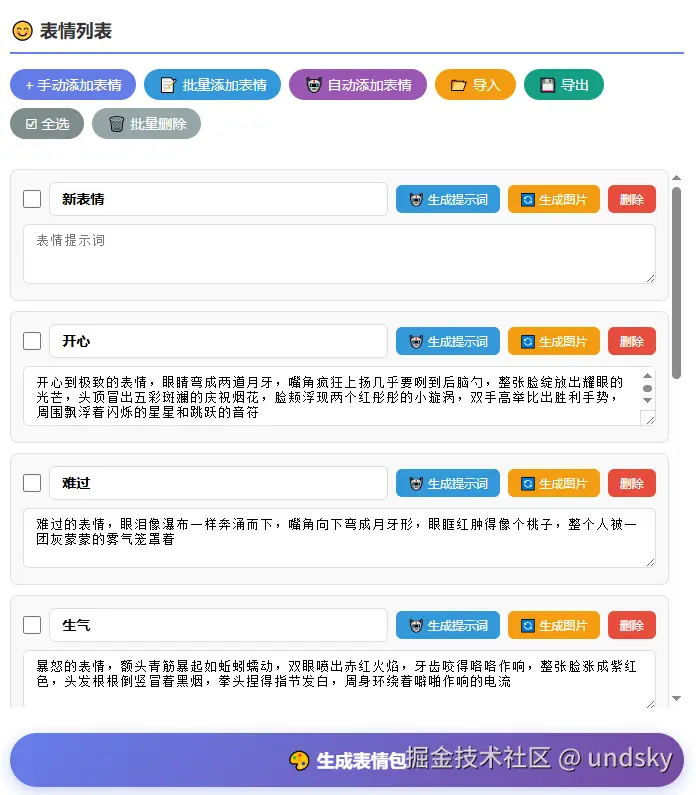This screenshot has width=696, height=795.
Task: Click the 导入 folder button
Action: 475,85
